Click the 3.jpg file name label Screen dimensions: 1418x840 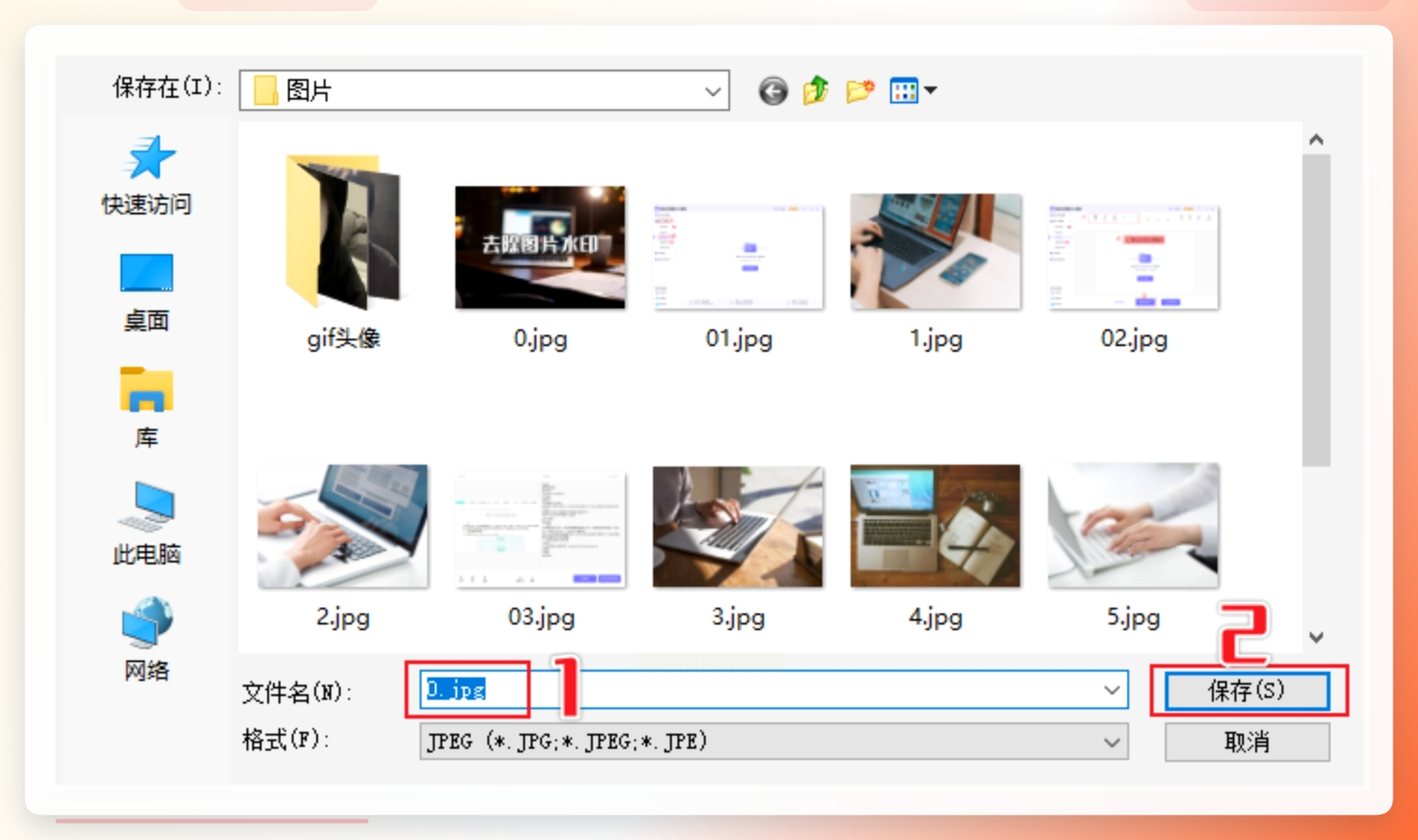[738, 617]
